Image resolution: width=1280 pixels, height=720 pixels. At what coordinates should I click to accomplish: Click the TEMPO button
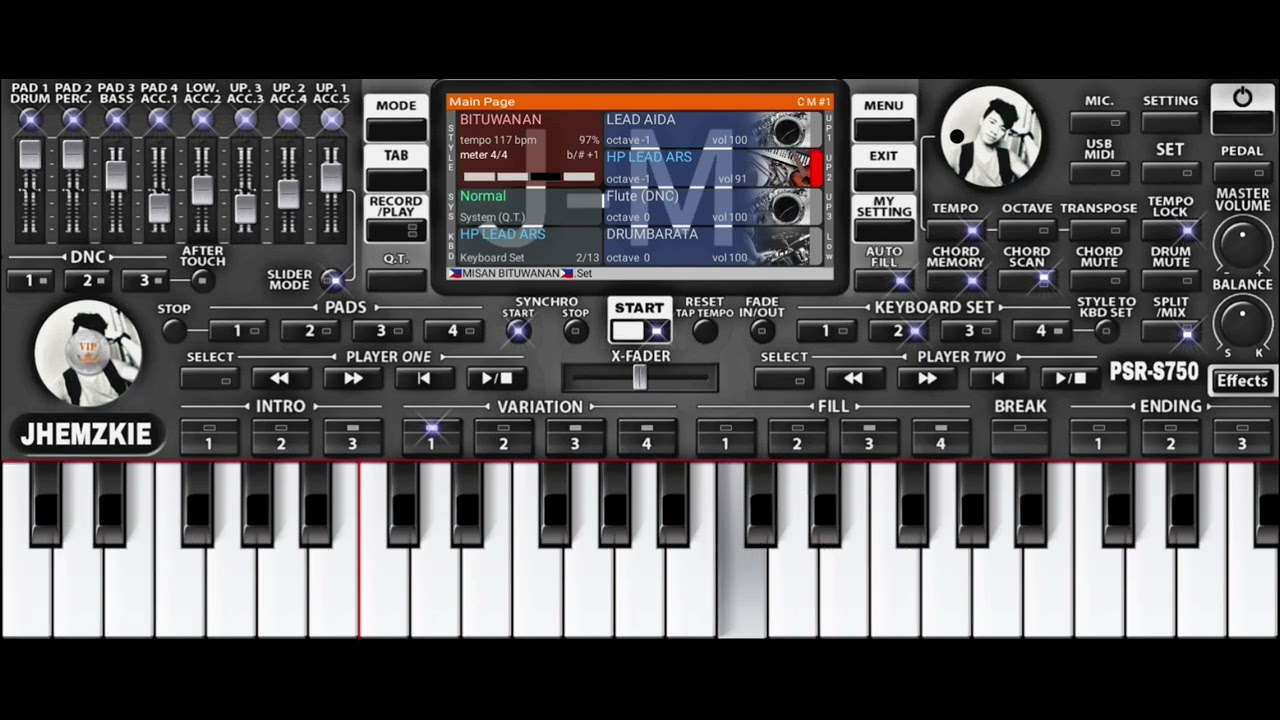(955, 231)
